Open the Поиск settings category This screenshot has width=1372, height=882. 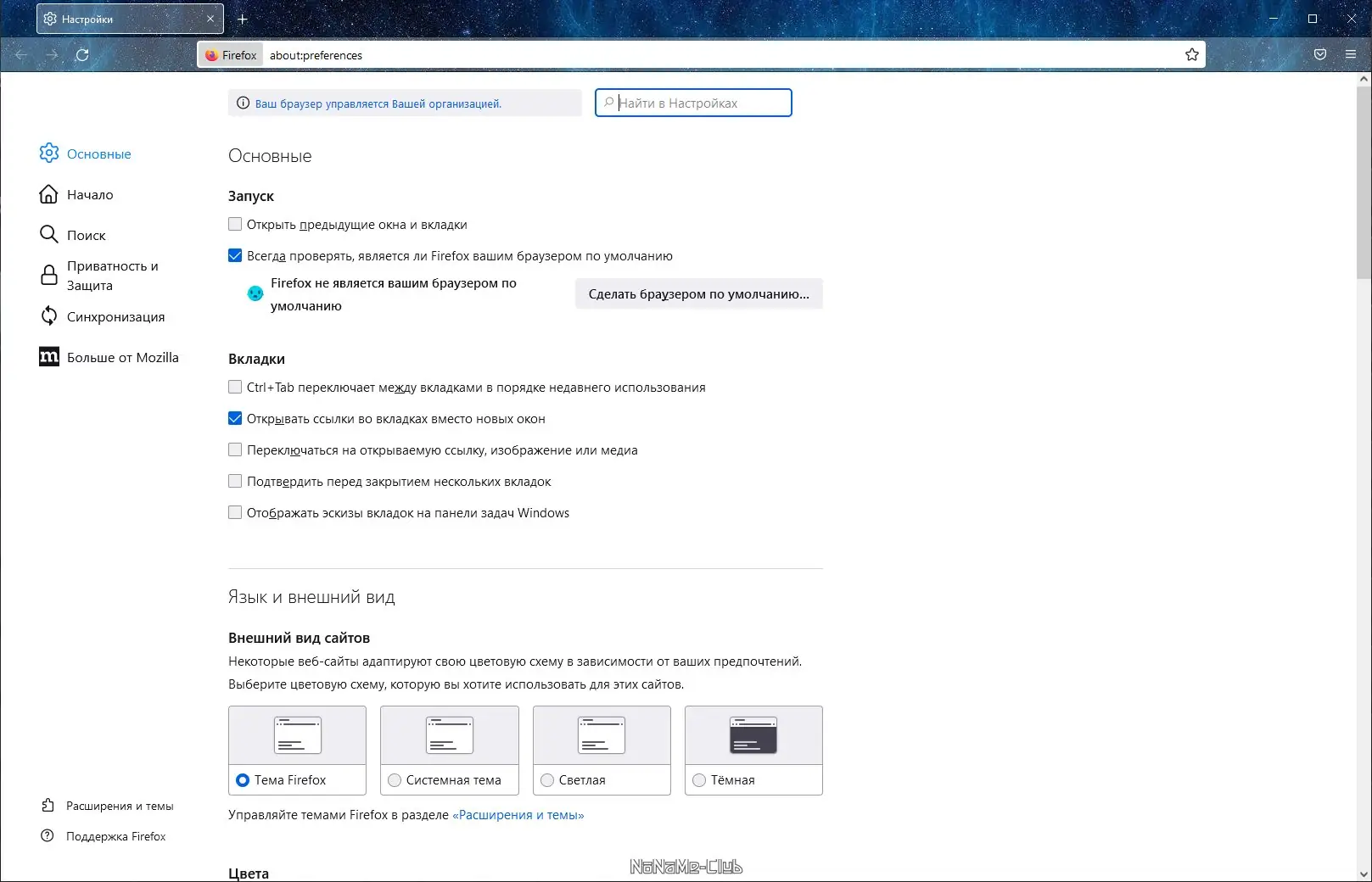pos(87,235)
